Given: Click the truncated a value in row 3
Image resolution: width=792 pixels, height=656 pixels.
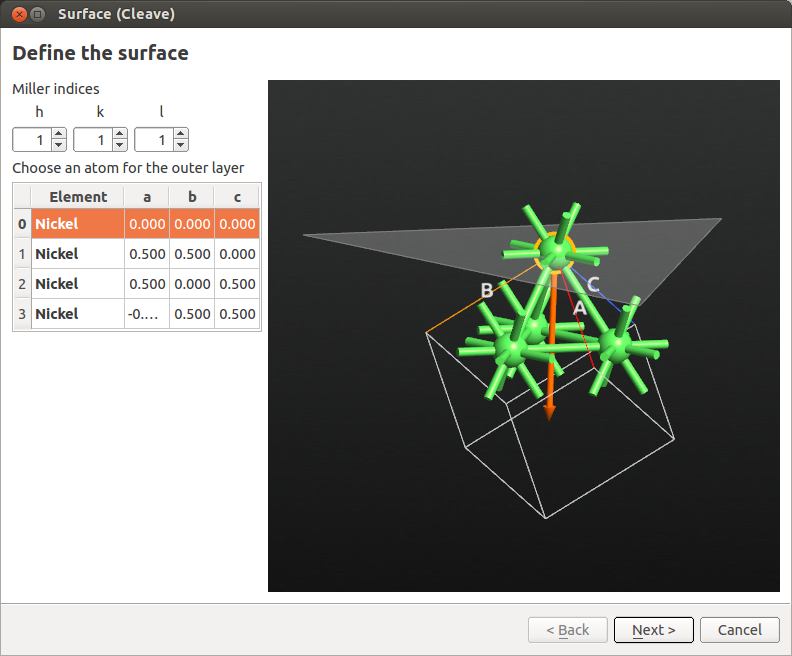Looking at the screenshot, I should tap(147, 314).
